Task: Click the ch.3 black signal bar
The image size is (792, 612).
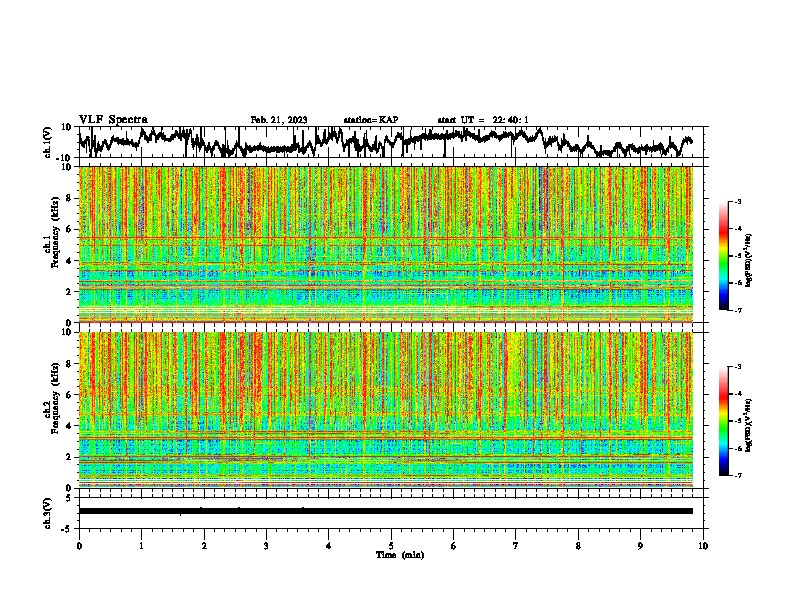Action: point(386,511)
